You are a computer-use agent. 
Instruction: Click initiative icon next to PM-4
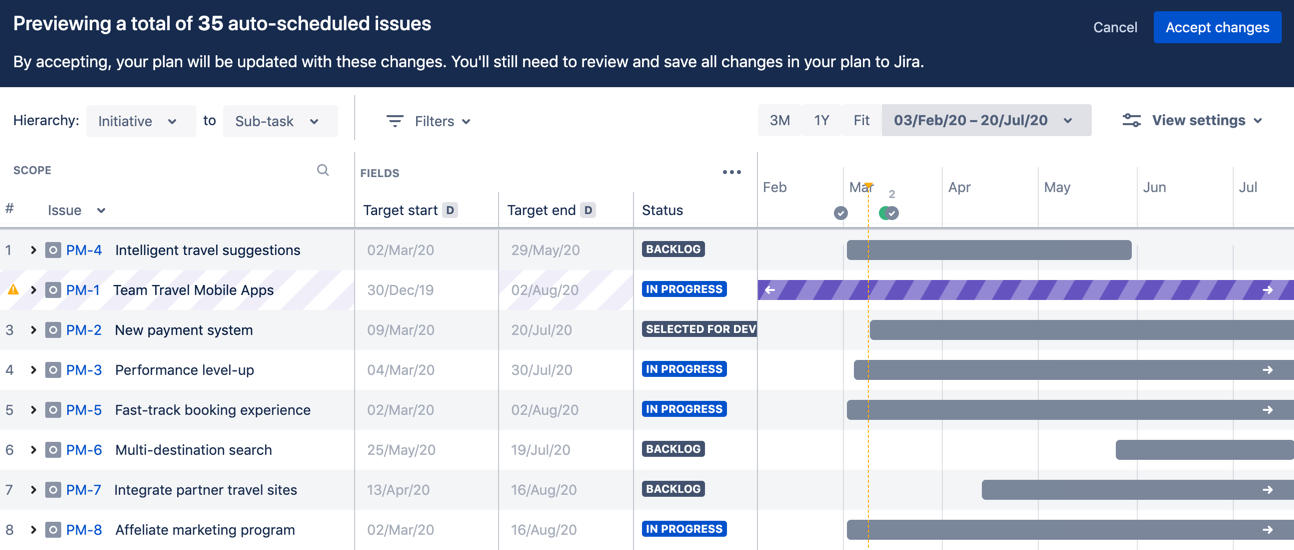[x=53, y=250]
